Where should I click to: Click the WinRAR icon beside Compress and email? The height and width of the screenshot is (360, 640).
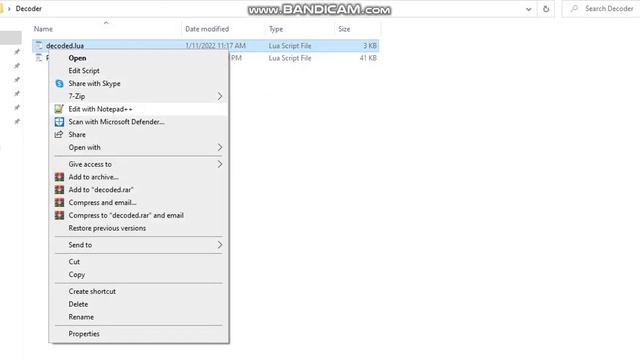[x=59, y=202]
